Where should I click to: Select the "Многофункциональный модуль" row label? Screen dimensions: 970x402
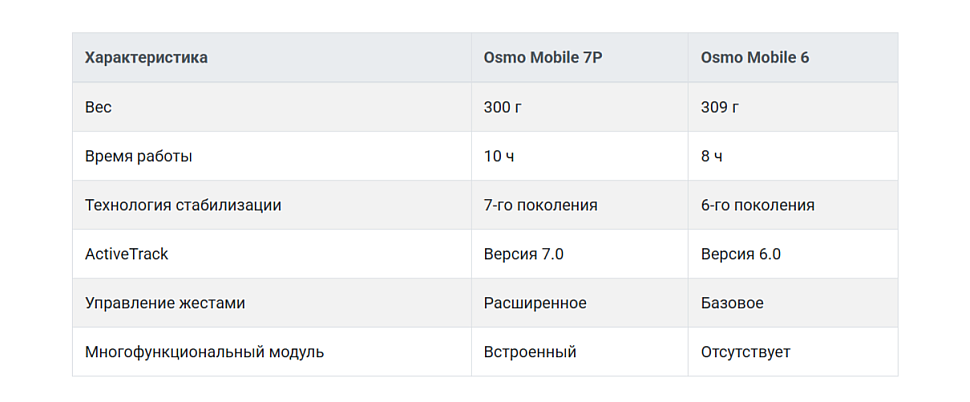pyautogui.click(x=204, y=352)
